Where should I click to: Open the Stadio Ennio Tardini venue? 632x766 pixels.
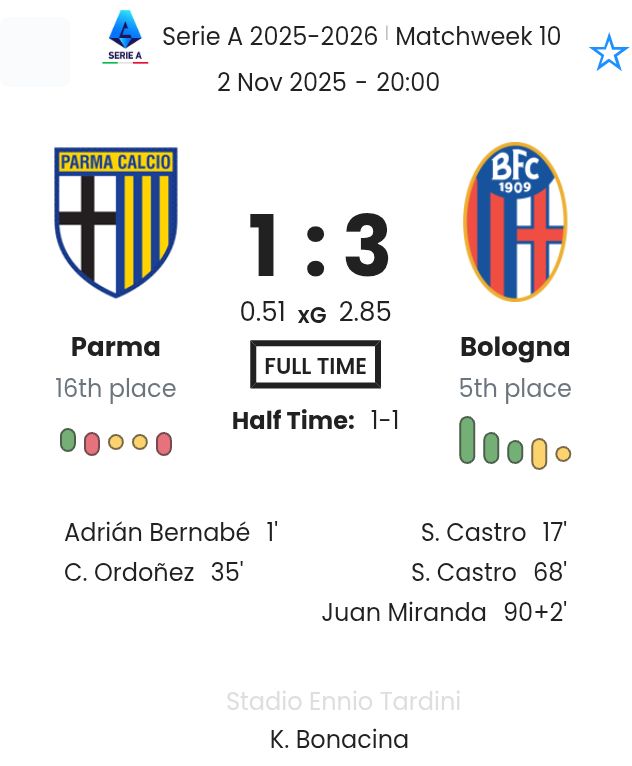pyautogui.click(x=343, y=701)
